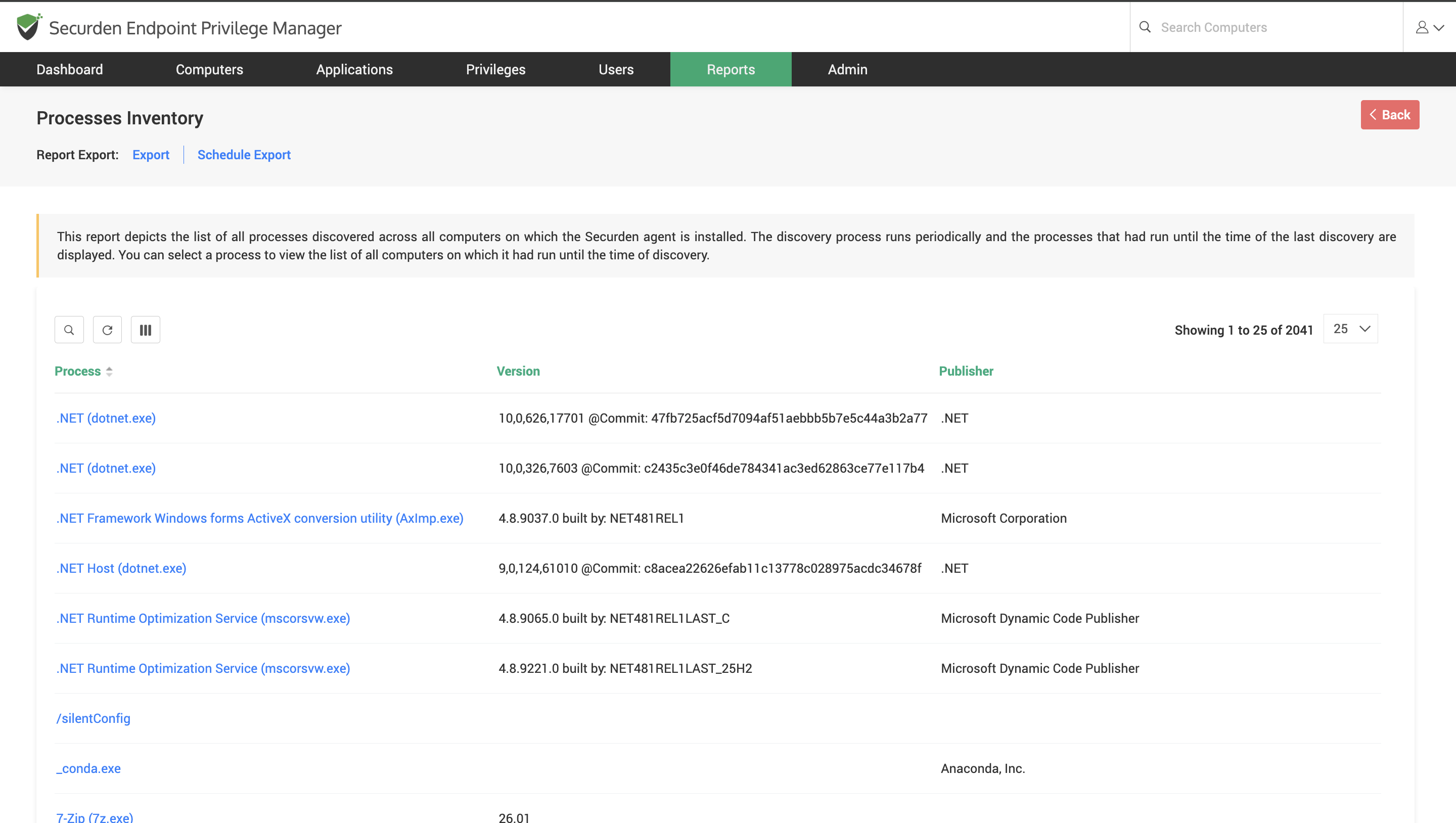Click the Securden shield logo
1456x823 pixels.
(28, 27)
